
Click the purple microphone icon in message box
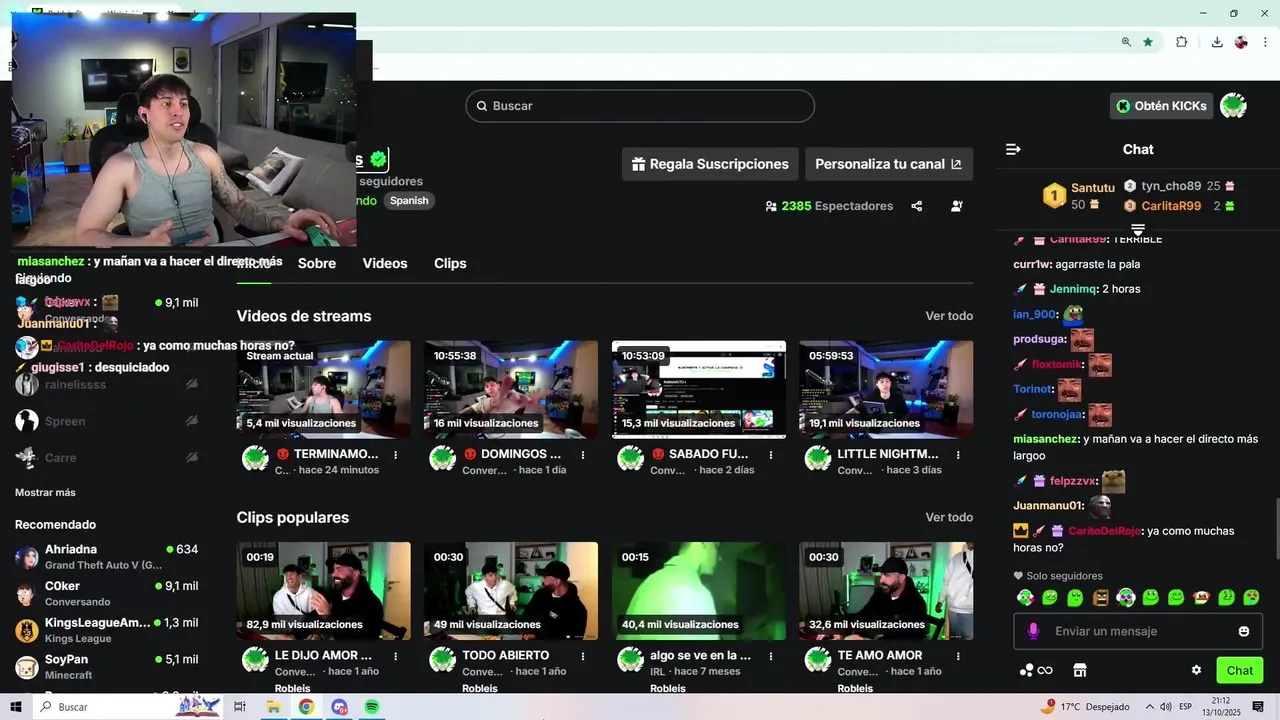click(x=1033, y=631)
